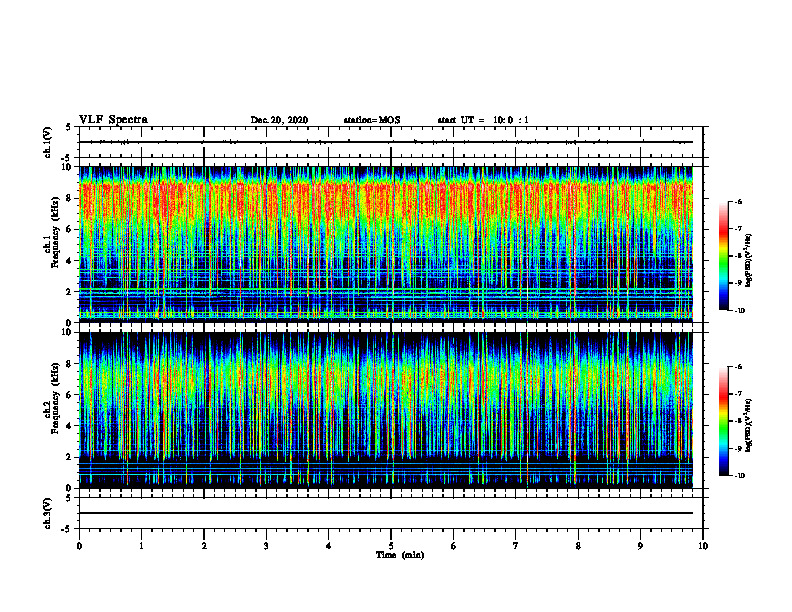Screen dimensions: 792x612
Task: Select the ch.1 "Frequency (kHz)" axis label
Action: tap(55, 232)
